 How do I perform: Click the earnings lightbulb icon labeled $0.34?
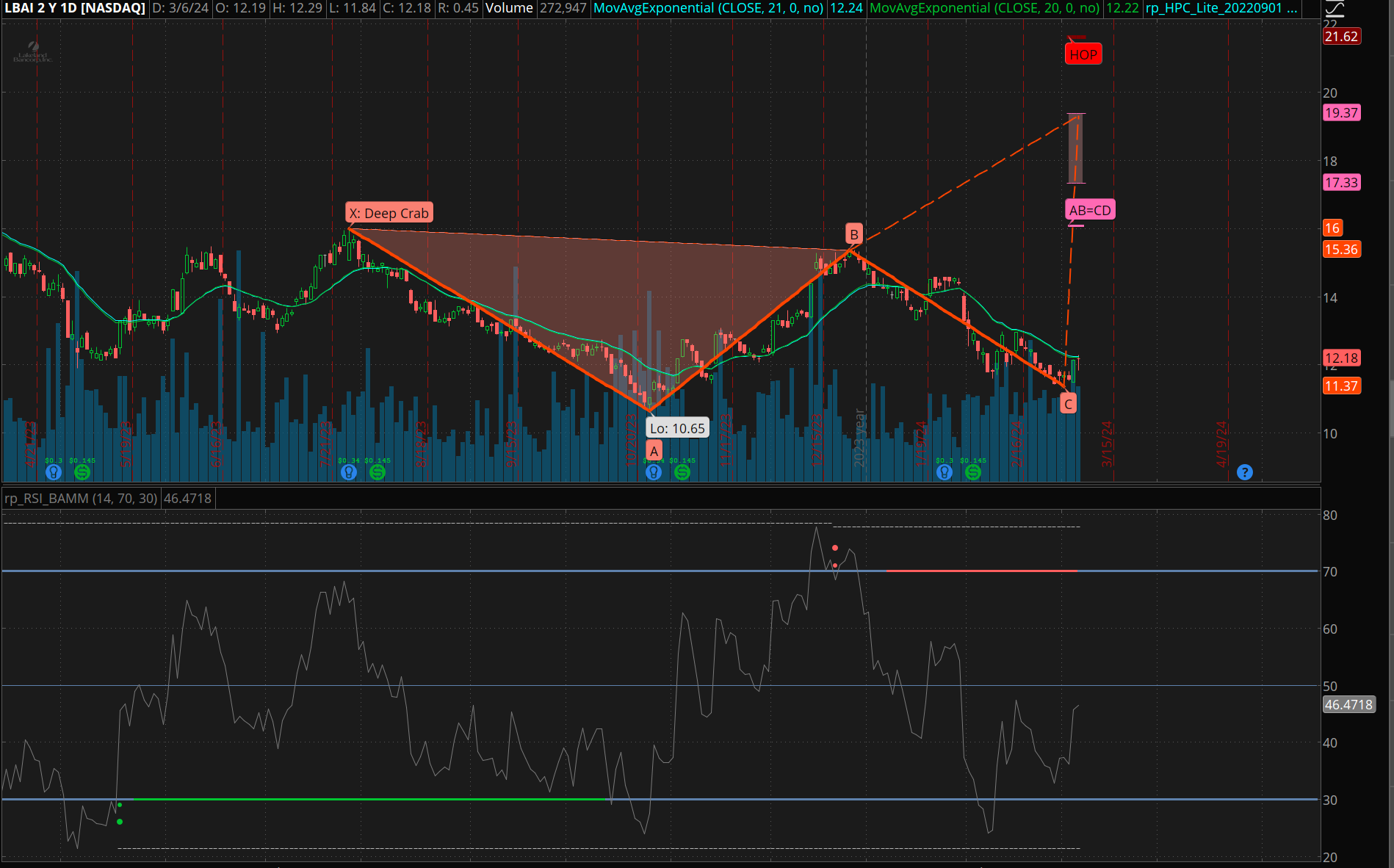pos(349,472)
